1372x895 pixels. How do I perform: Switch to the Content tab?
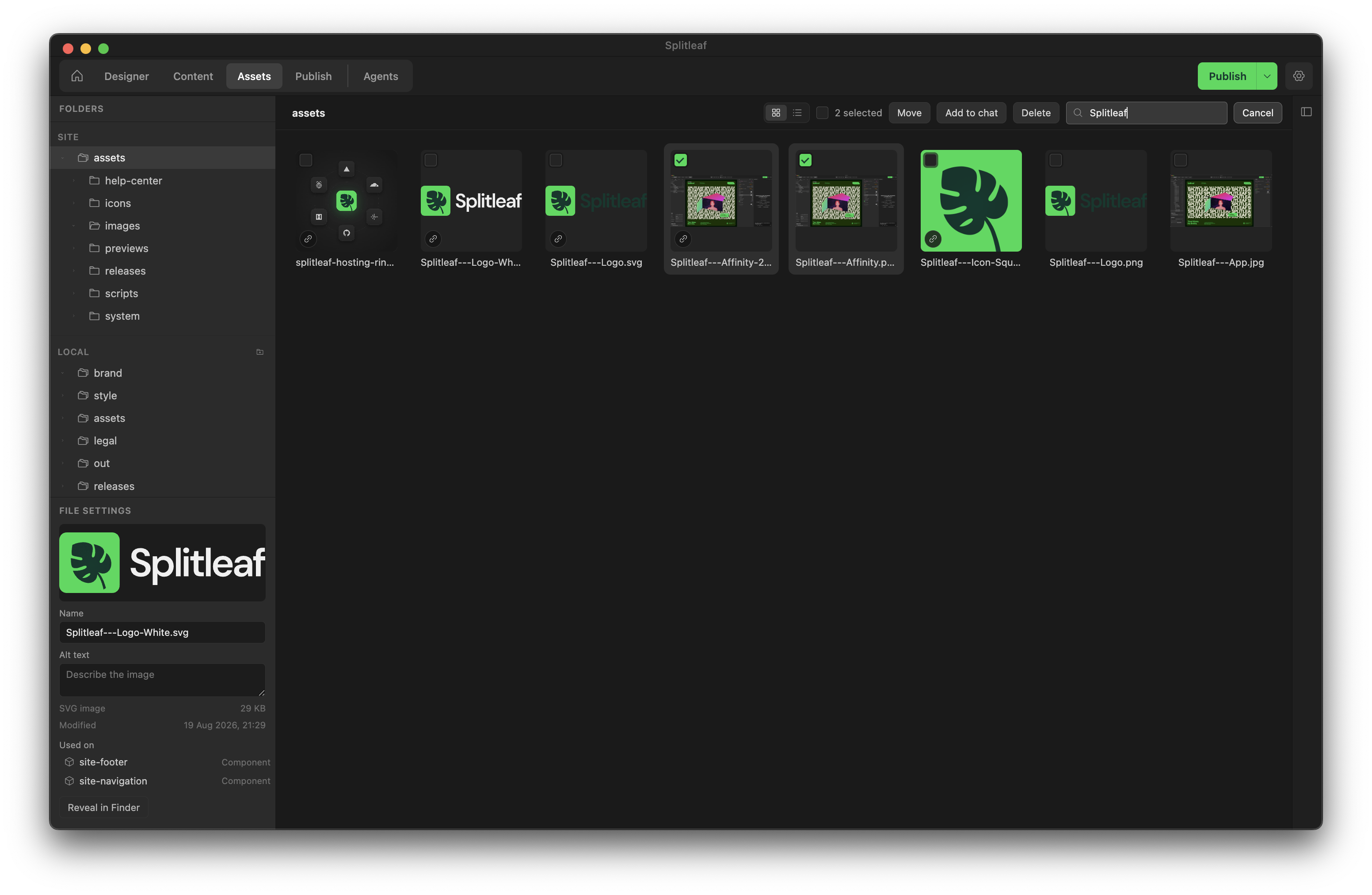coord(193,76)
